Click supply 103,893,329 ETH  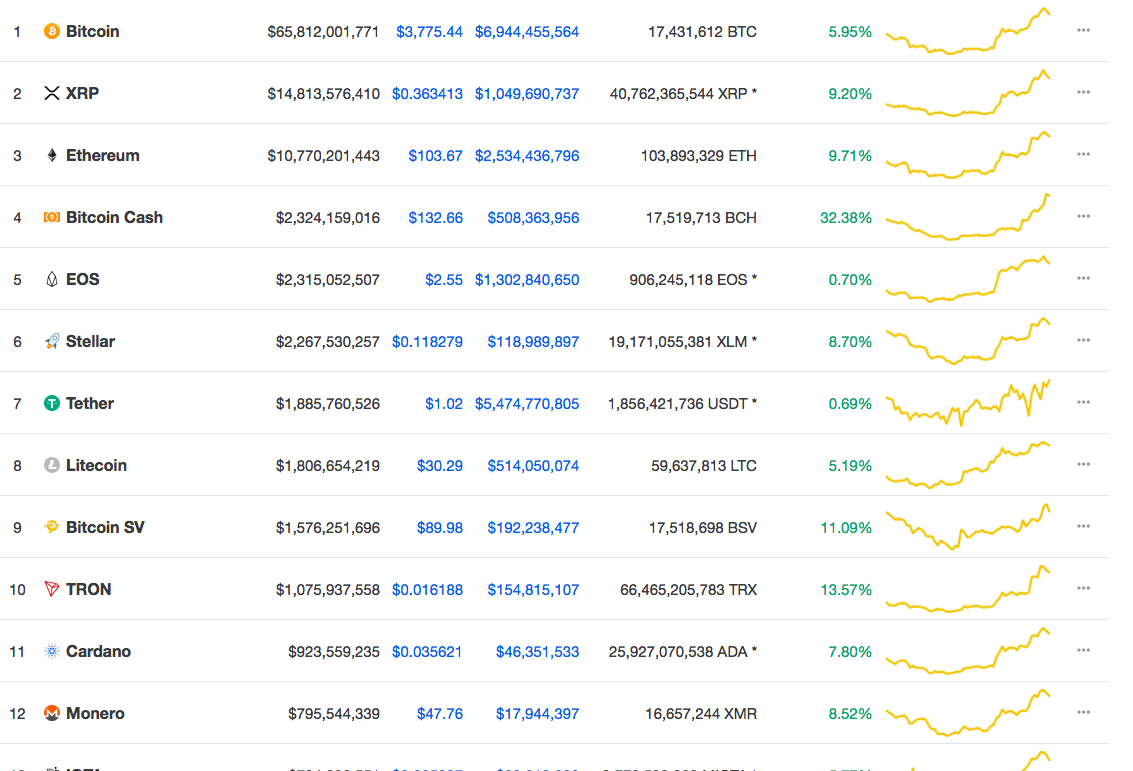[699, 156]
